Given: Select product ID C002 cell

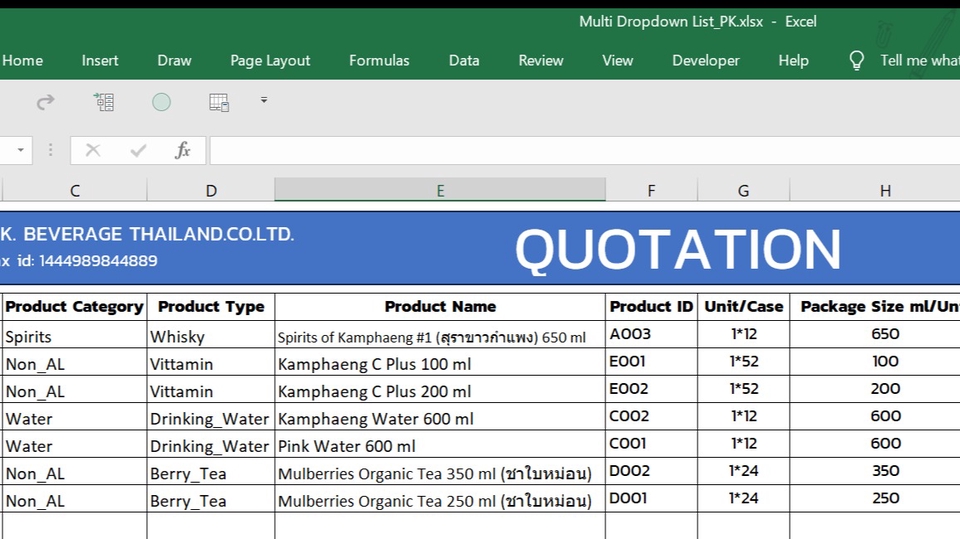Looking at the screenshot, I should [x=651, y=416].
